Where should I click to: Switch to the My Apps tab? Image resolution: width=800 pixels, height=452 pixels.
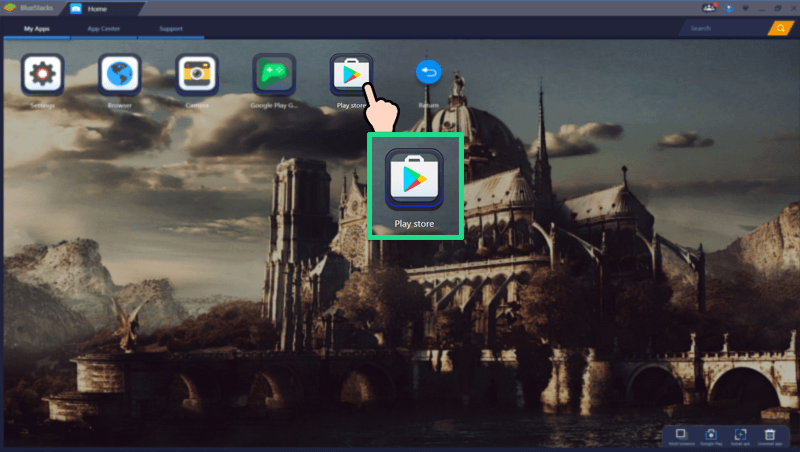(37, 29)
